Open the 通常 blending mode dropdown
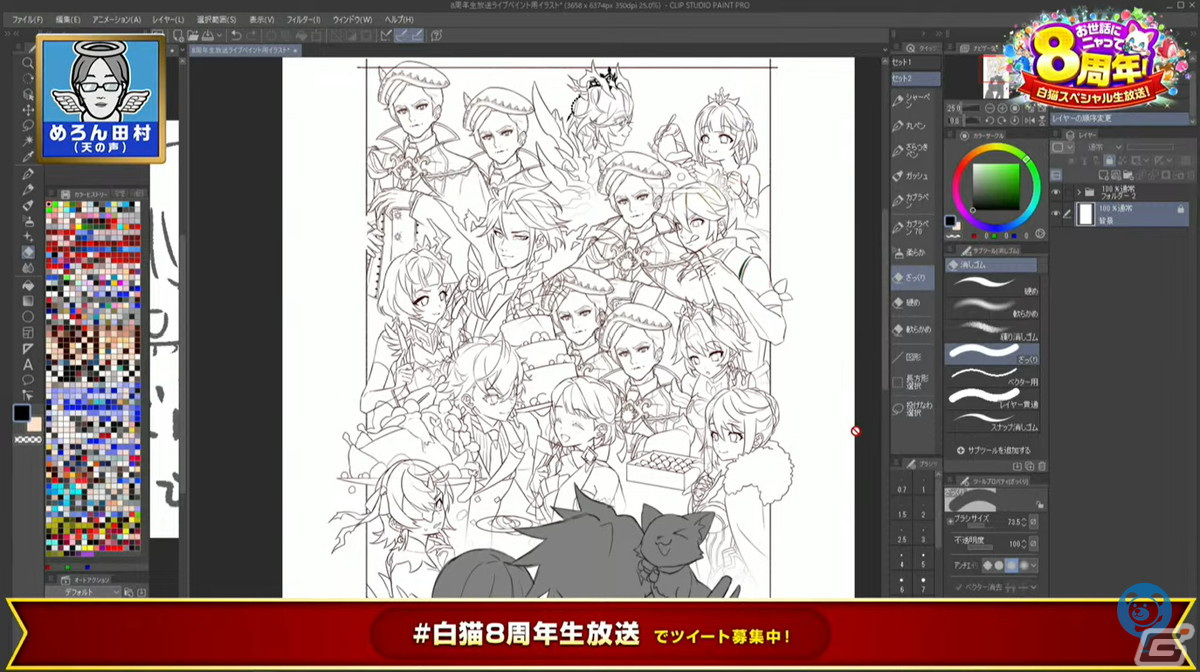 [1105, 147]
